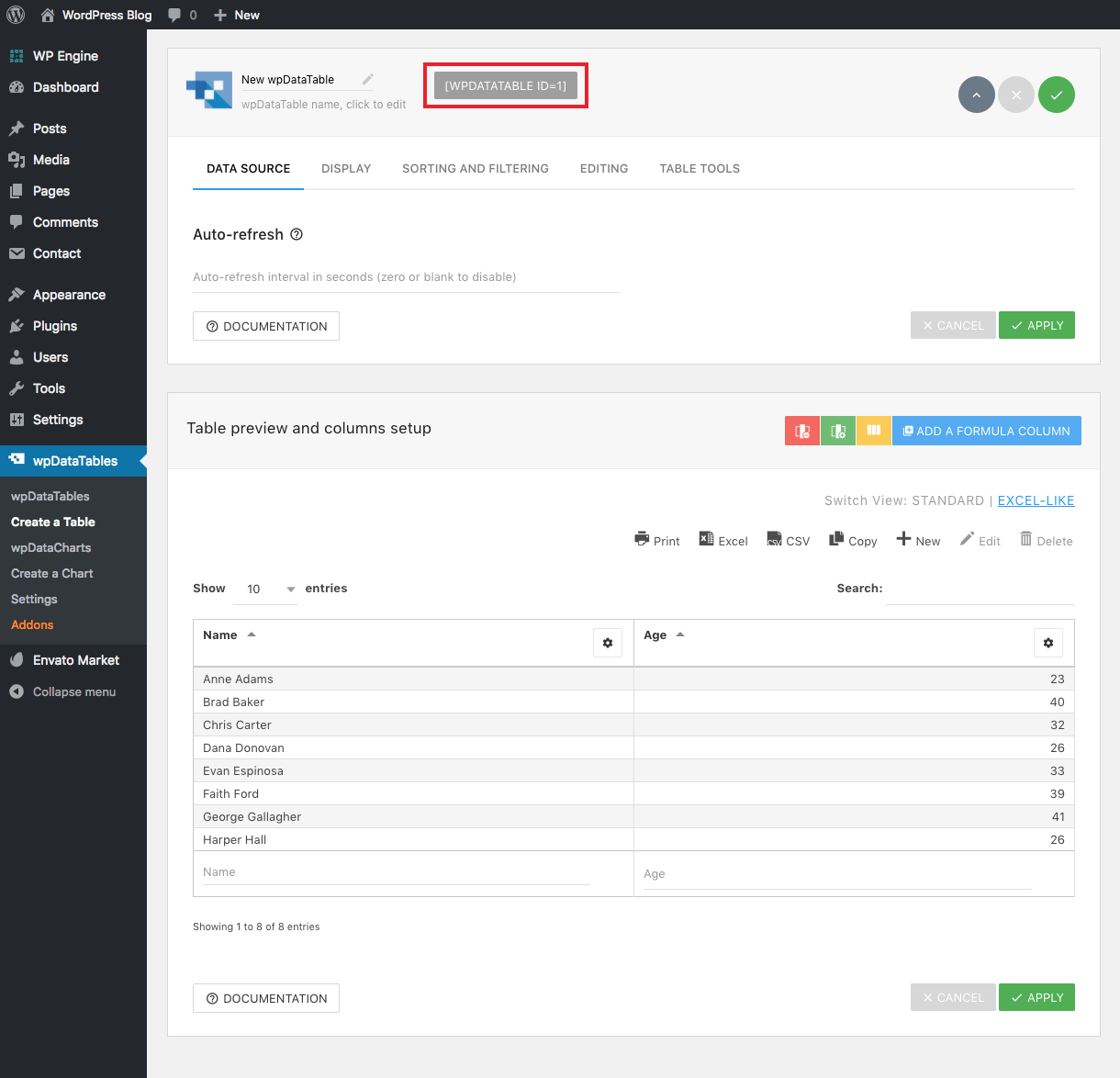This screenshot has height=1078, width=1120.
Task: Copy the WPDATATABLE ID=1 shortcode button
Action: pos(506,85)
